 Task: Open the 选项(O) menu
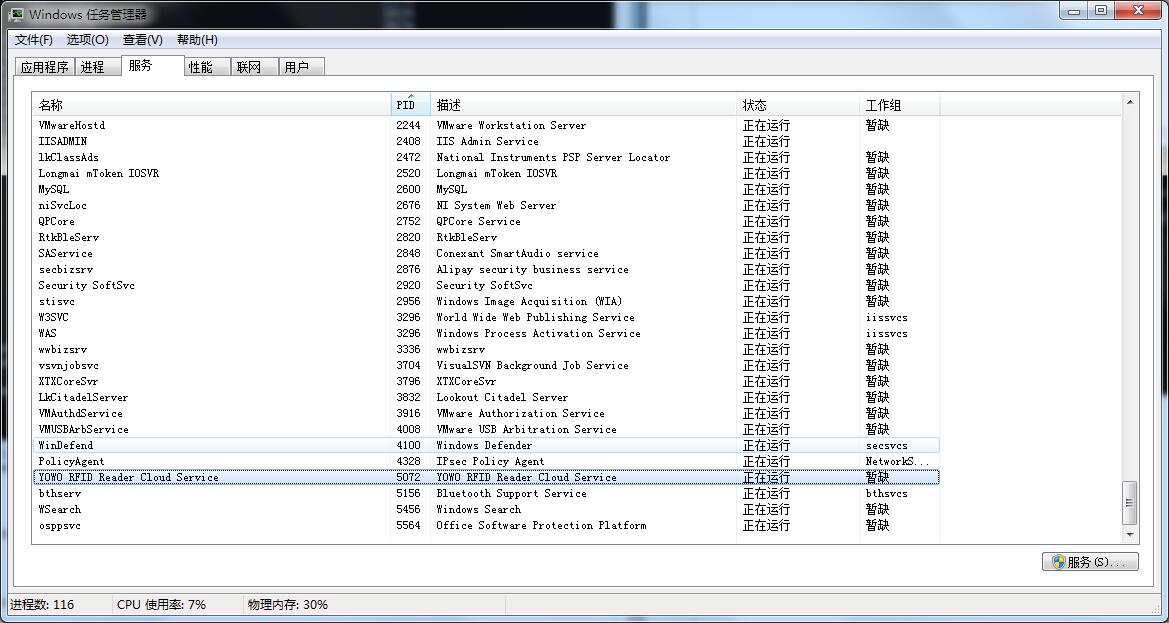pyautogui.click(x=87, y=39)
